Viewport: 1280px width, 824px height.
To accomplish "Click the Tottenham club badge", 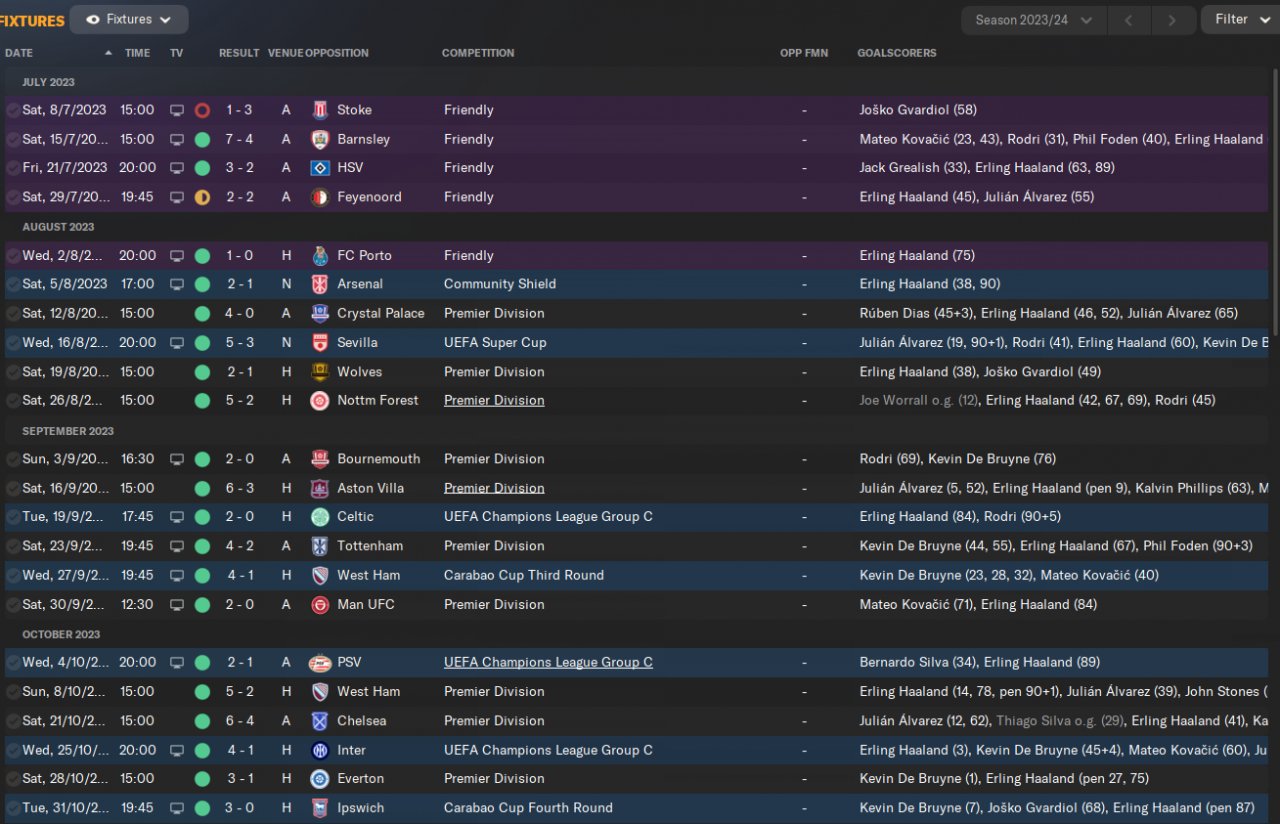I will pyautogui.click(x=320, y=546).
